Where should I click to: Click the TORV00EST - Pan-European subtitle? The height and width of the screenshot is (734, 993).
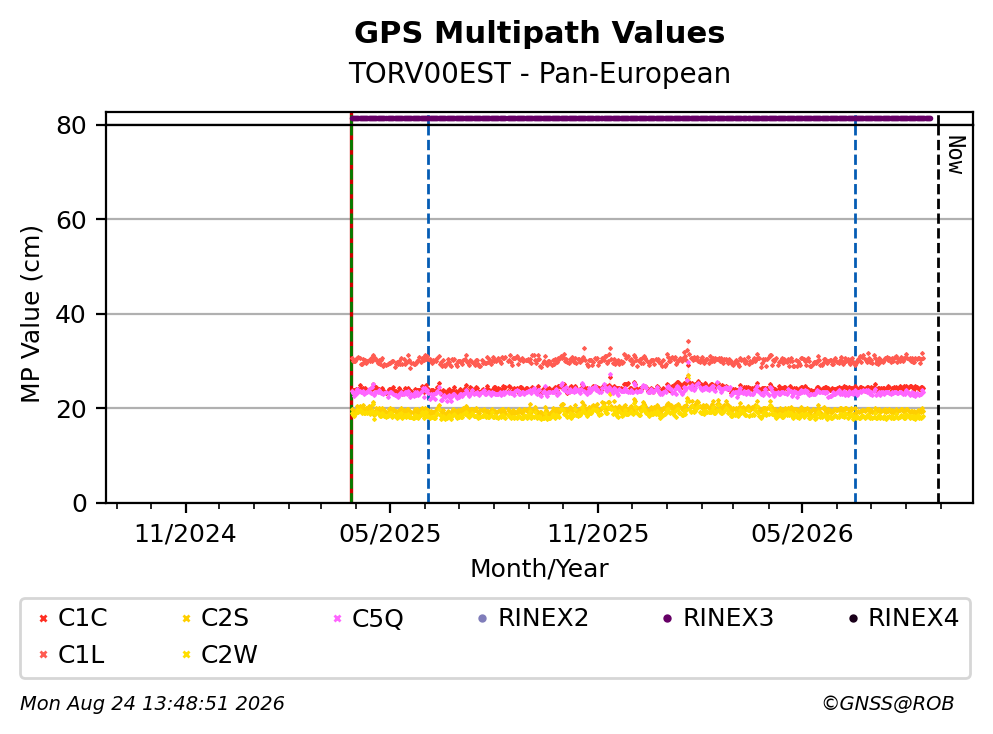pos(540,73)
